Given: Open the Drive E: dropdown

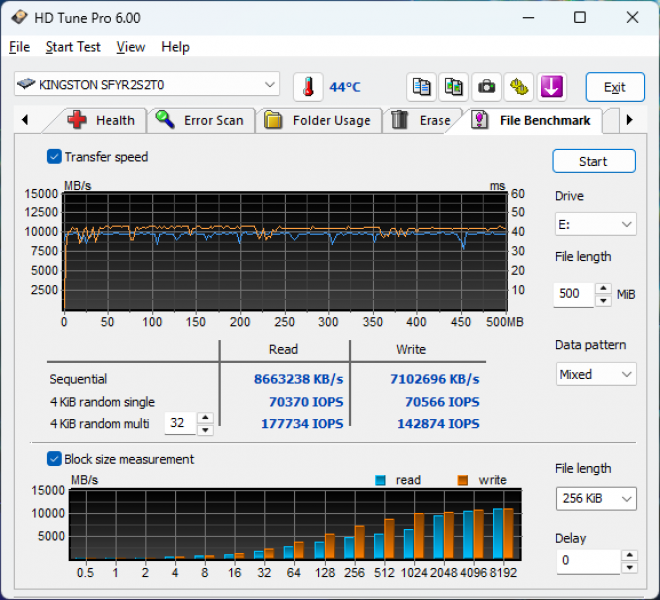Looking at the screenshot, I should 596,224.
